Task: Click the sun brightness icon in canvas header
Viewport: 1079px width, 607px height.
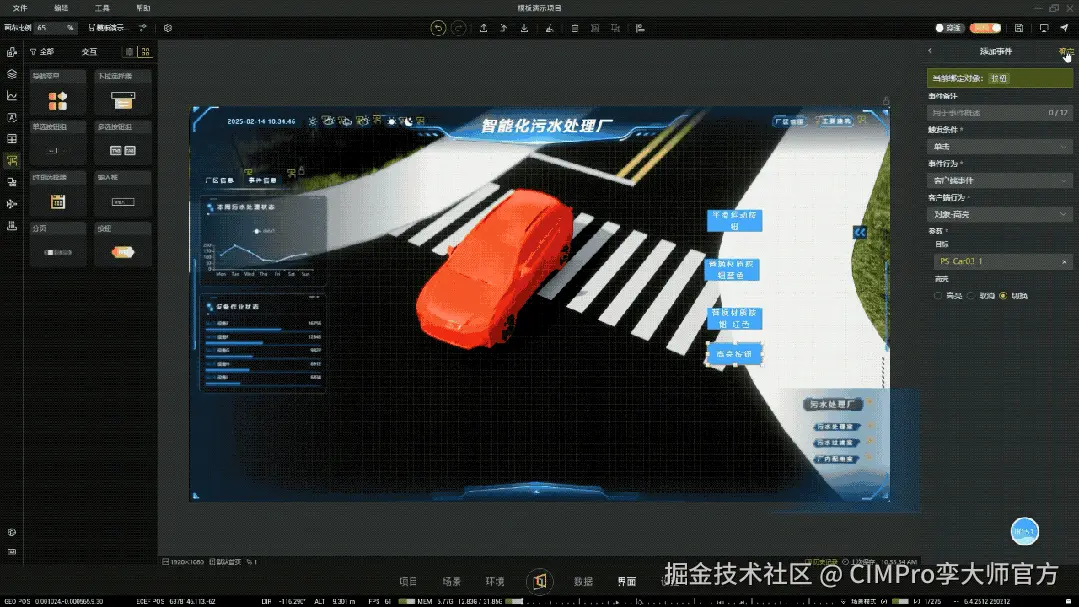Action: coord(312,121)
